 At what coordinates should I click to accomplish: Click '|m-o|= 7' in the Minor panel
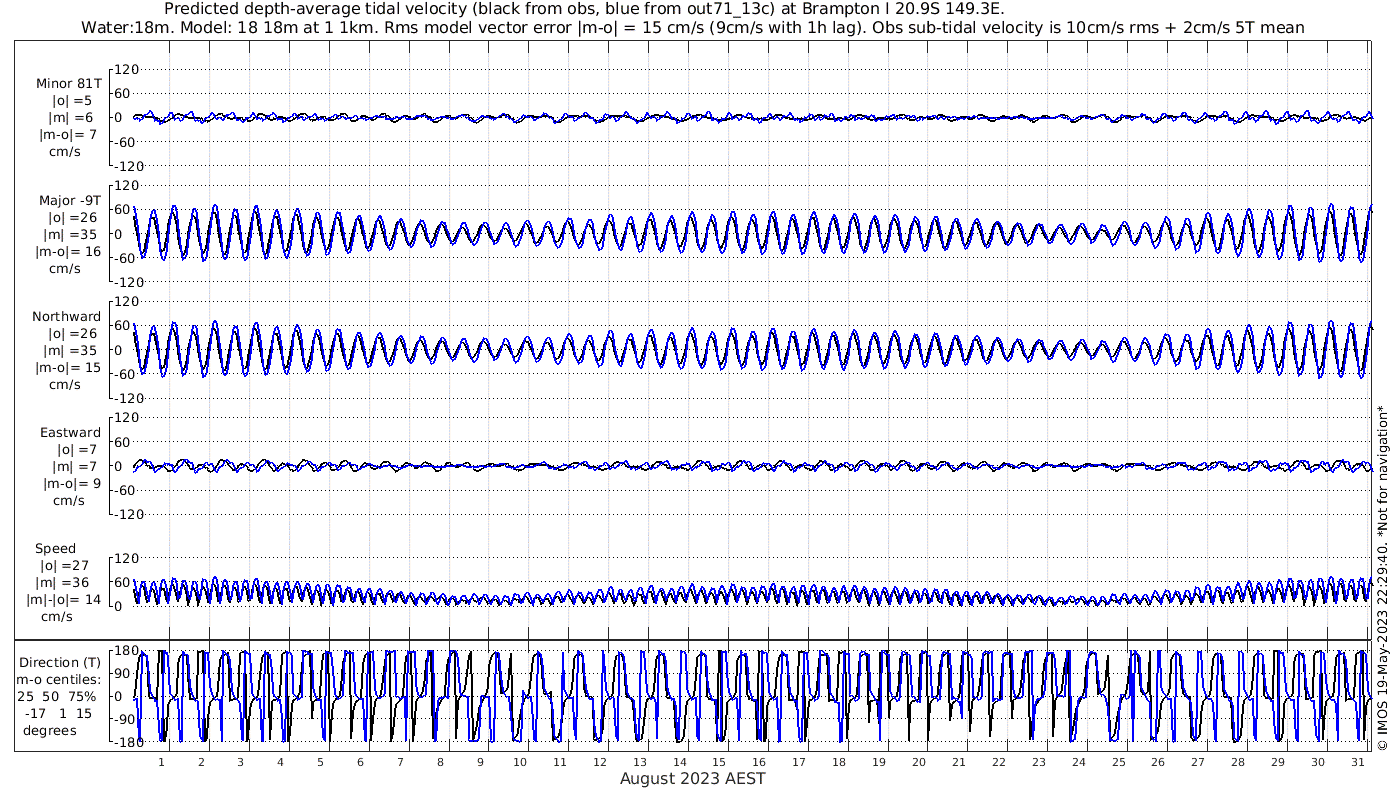click(x=68, y=135)
